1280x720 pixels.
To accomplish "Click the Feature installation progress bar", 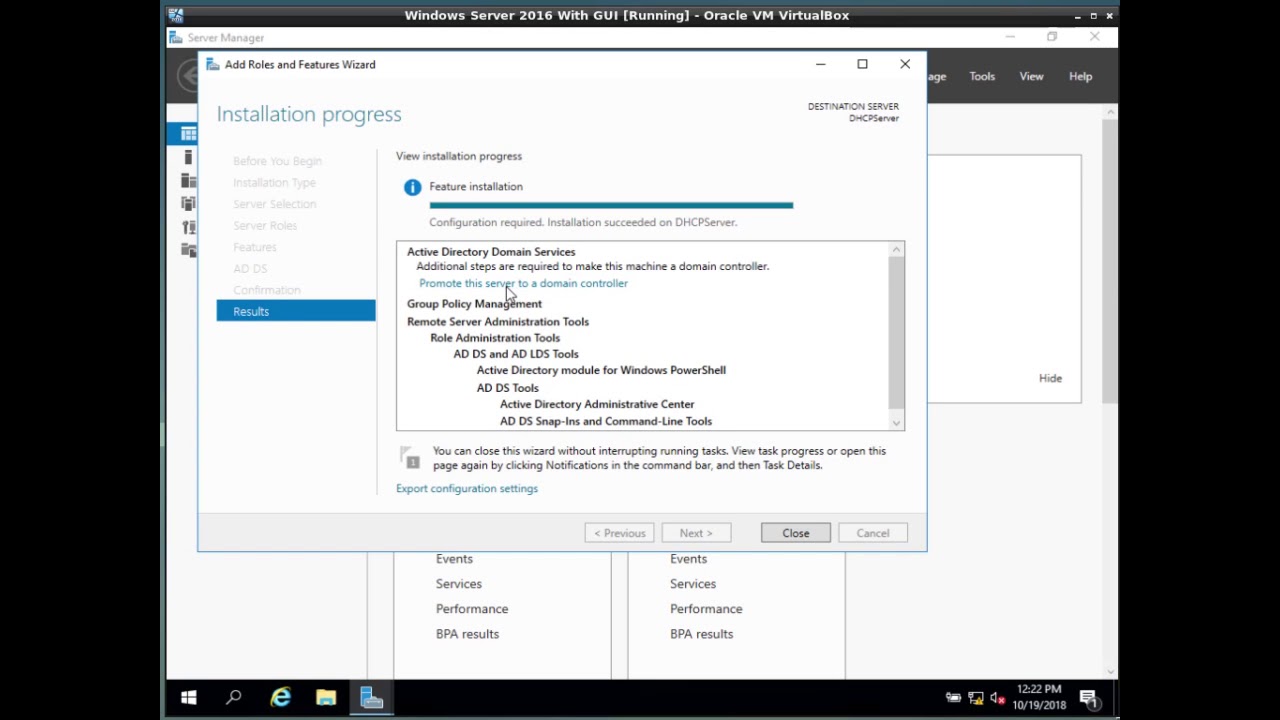I will 611,205.
